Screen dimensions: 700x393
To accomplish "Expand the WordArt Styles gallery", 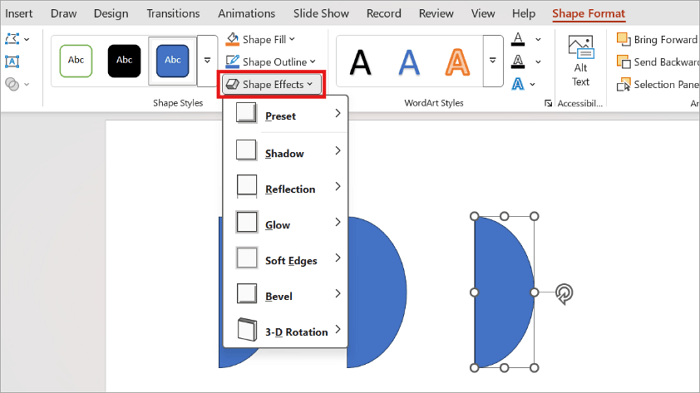I will click(493, 60).
